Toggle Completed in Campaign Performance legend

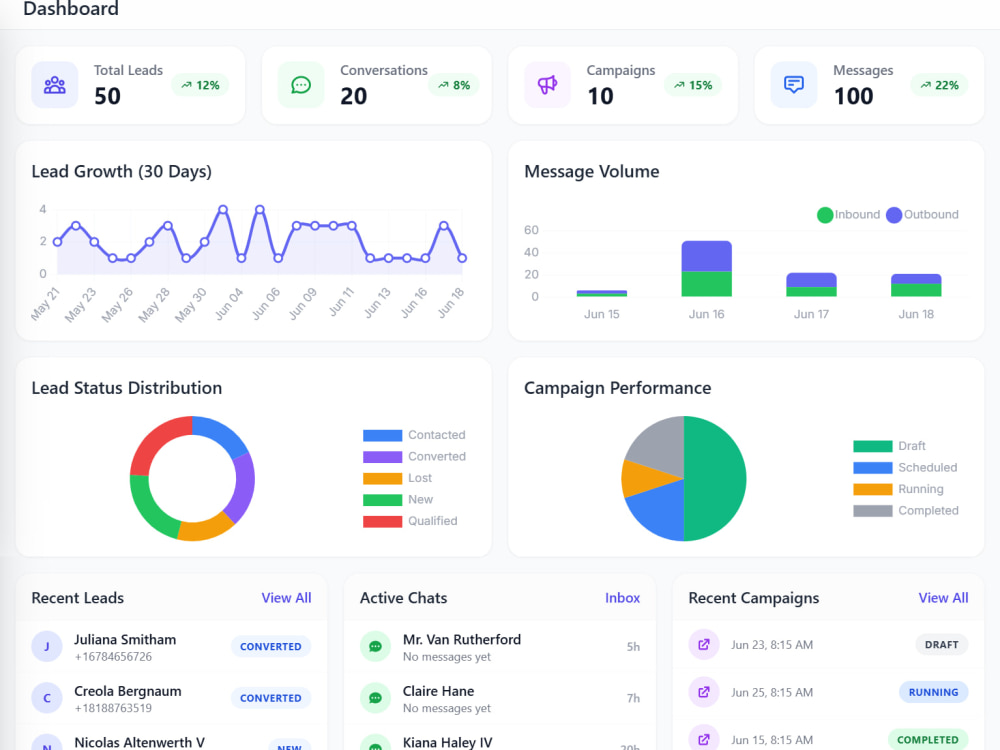point(906,511)
